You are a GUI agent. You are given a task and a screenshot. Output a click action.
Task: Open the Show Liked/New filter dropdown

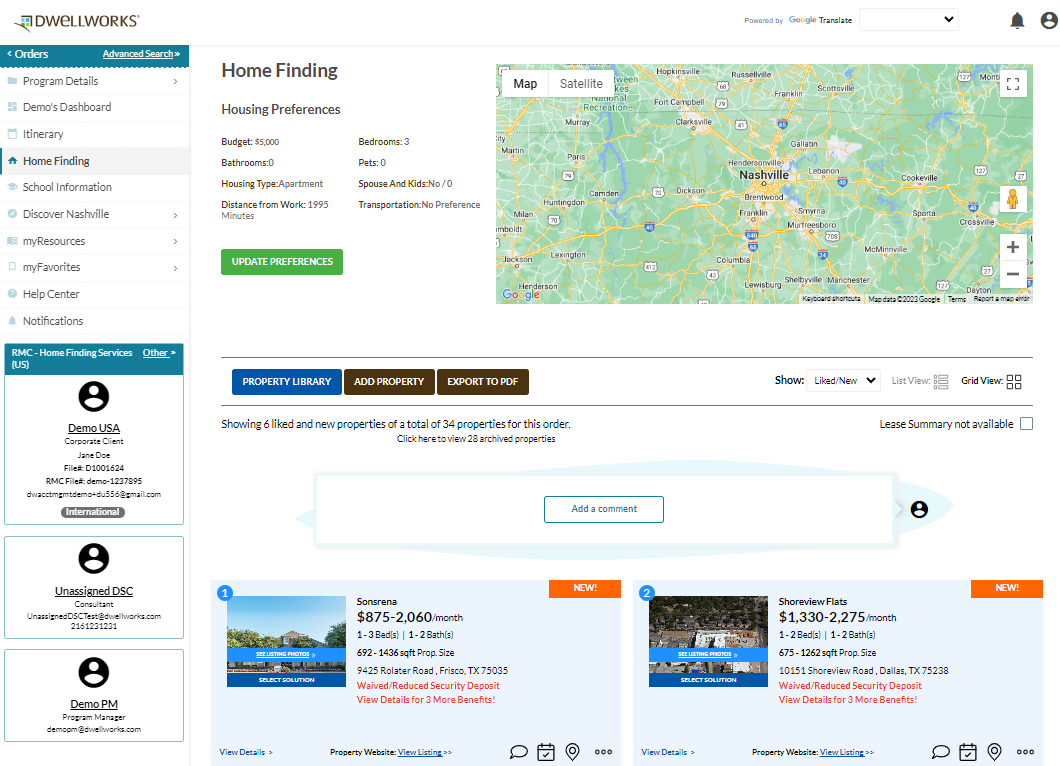[x=843, y=380]
